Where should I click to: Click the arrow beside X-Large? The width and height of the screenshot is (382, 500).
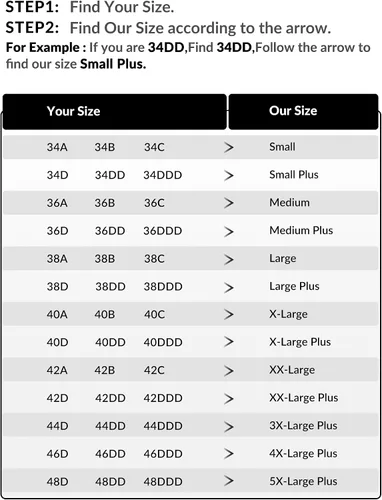coord(229,314)
